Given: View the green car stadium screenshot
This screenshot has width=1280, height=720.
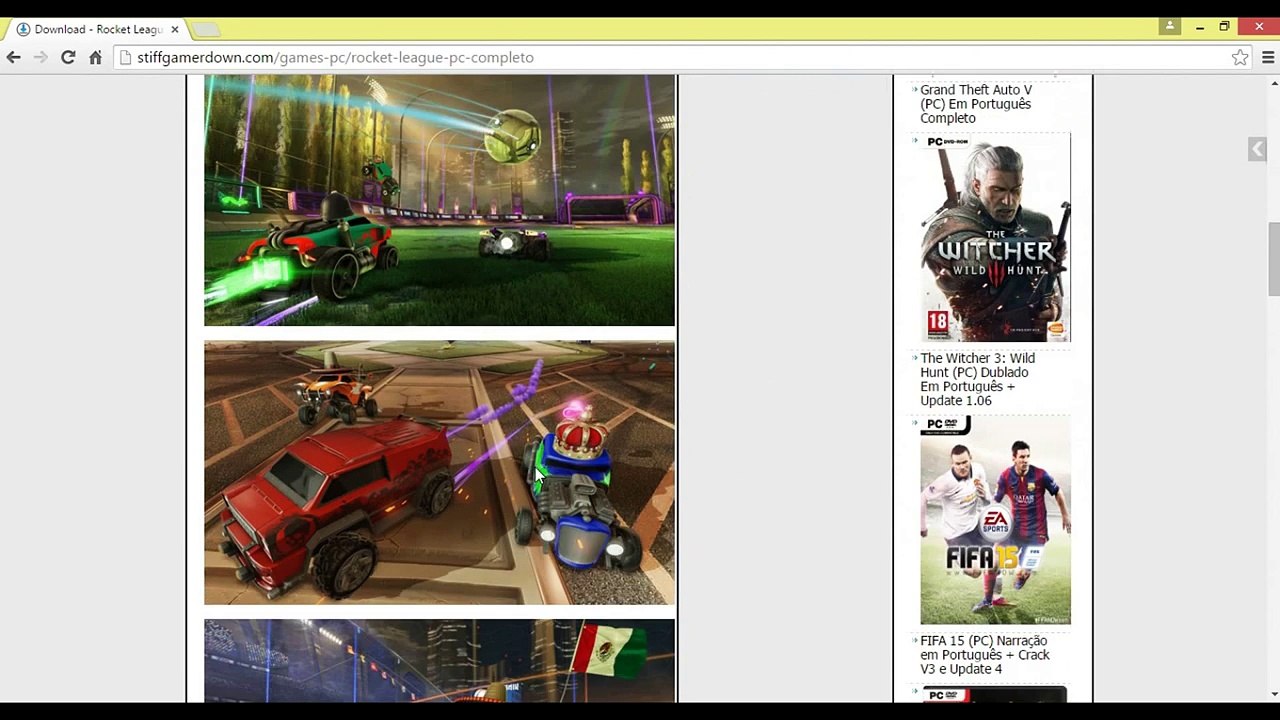Looking at the screenshot, I should tap(439, 200).
